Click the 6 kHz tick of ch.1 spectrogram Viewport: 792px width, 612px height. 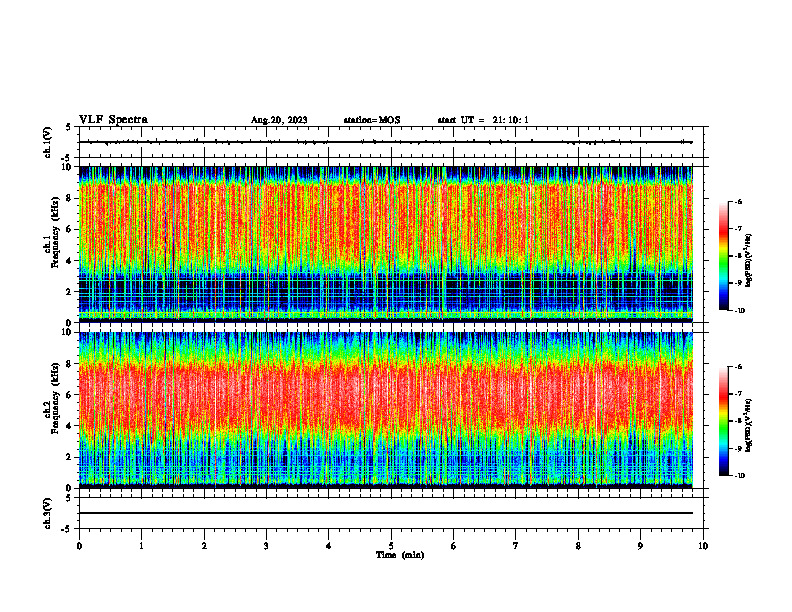click(70, 229)
